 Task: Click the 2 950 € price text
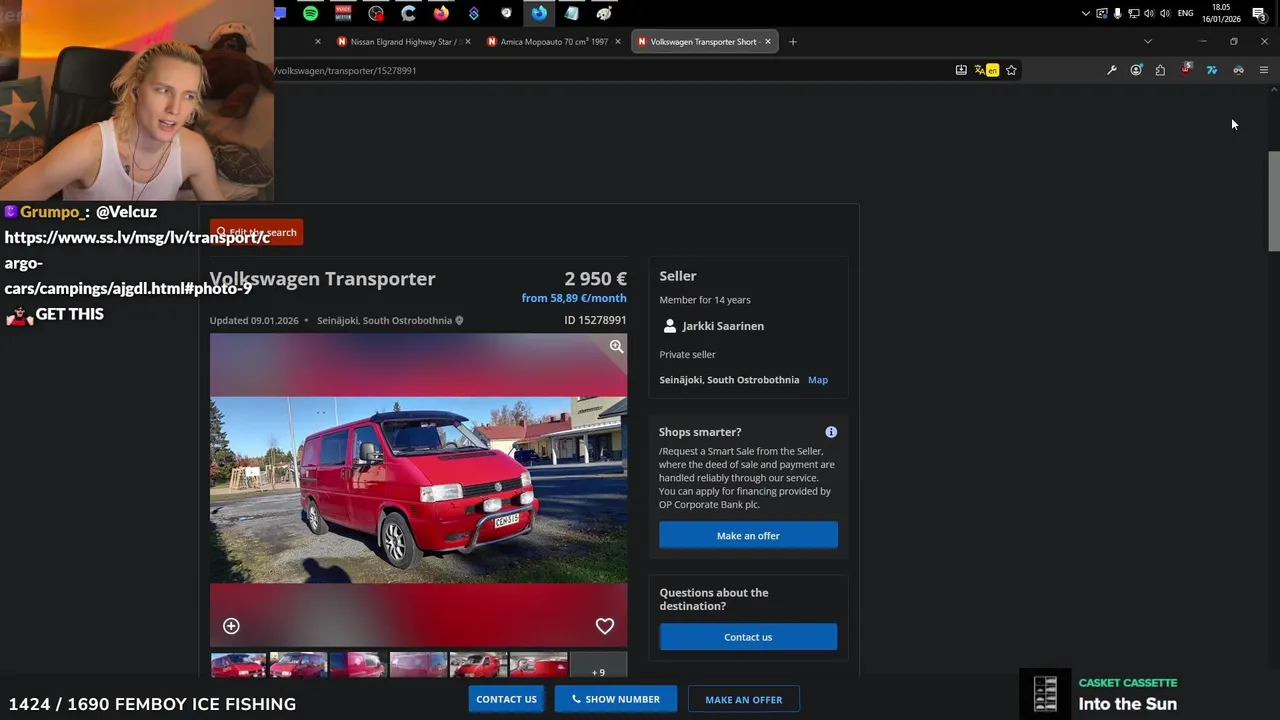pos(595,279)
